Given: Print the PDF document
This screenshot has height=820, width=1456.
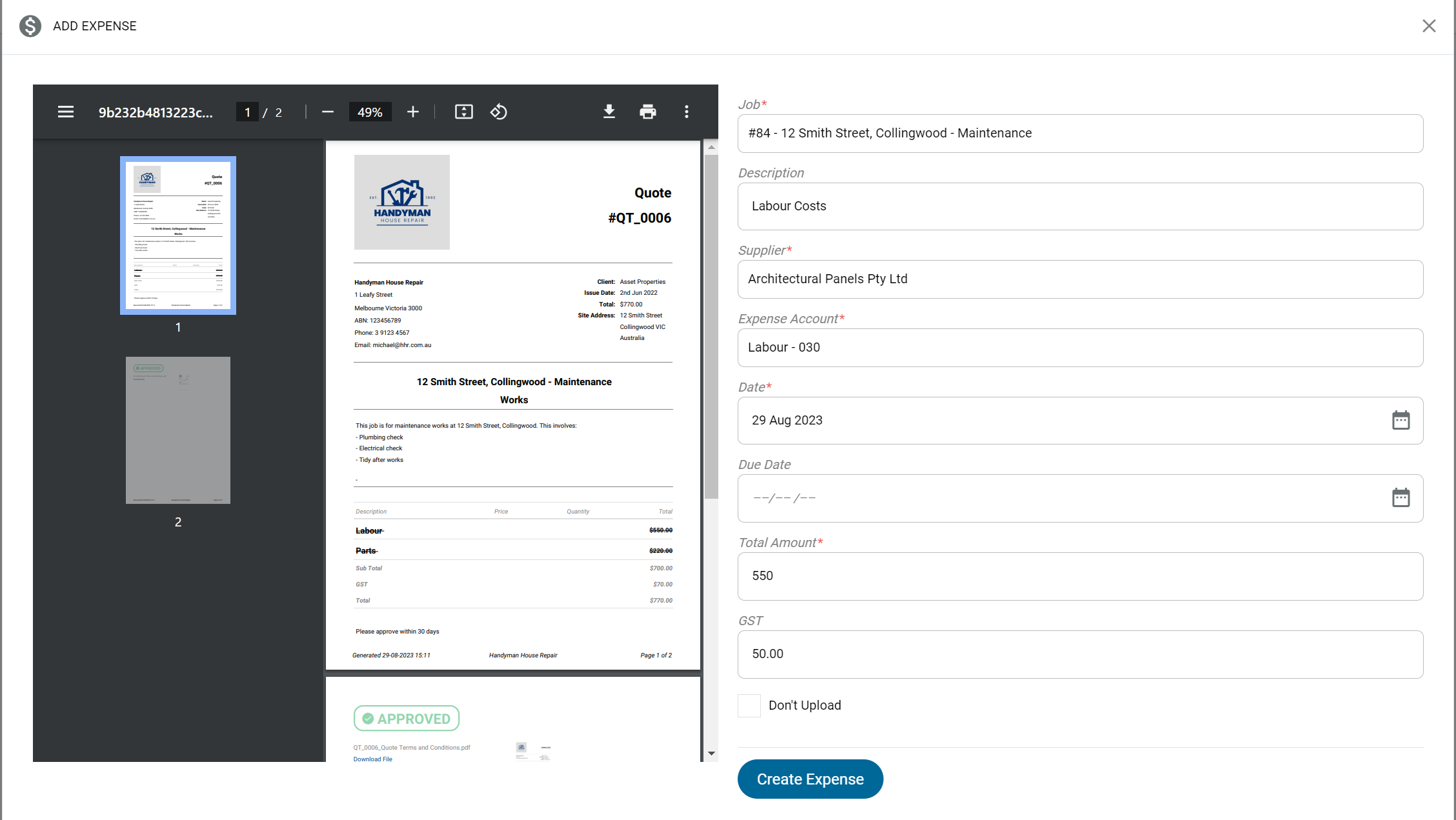Looking at the screenshot, I should click(647, 112).
